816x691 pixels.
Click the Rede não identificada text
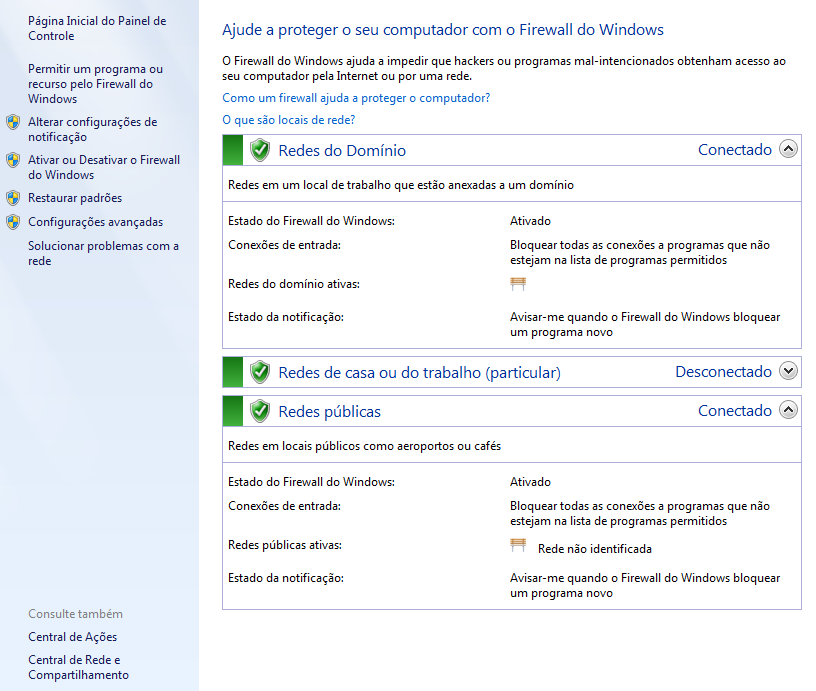pyautogui.click(x=594, y=549)
